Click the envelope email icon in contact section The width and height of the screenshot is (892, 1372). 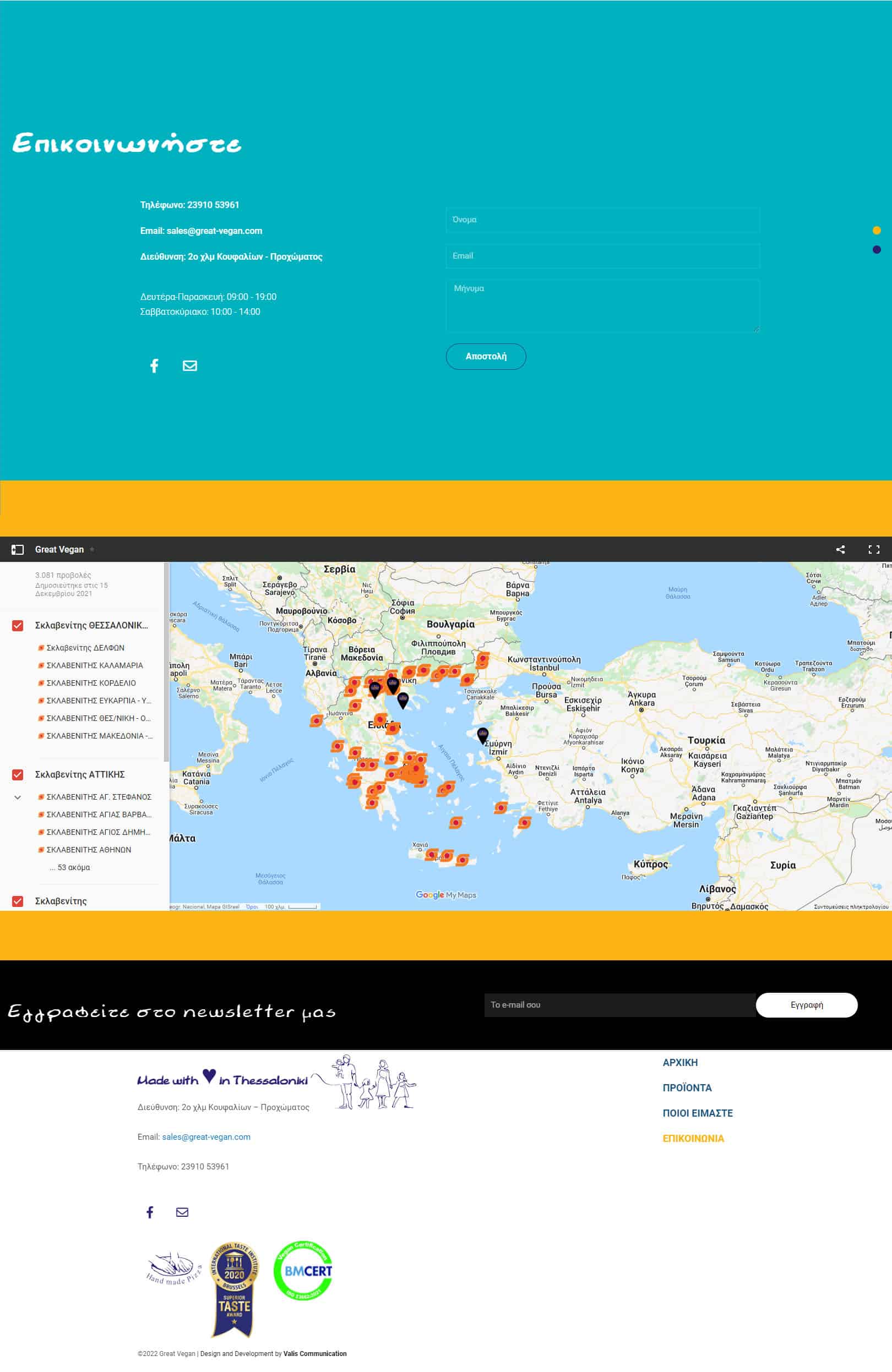(x=190, y=366)
